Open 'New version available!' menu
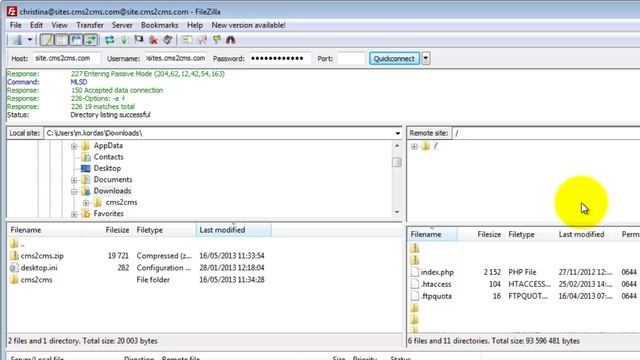The width and height of the screenshot is (640, 360). tap(249, 25)
